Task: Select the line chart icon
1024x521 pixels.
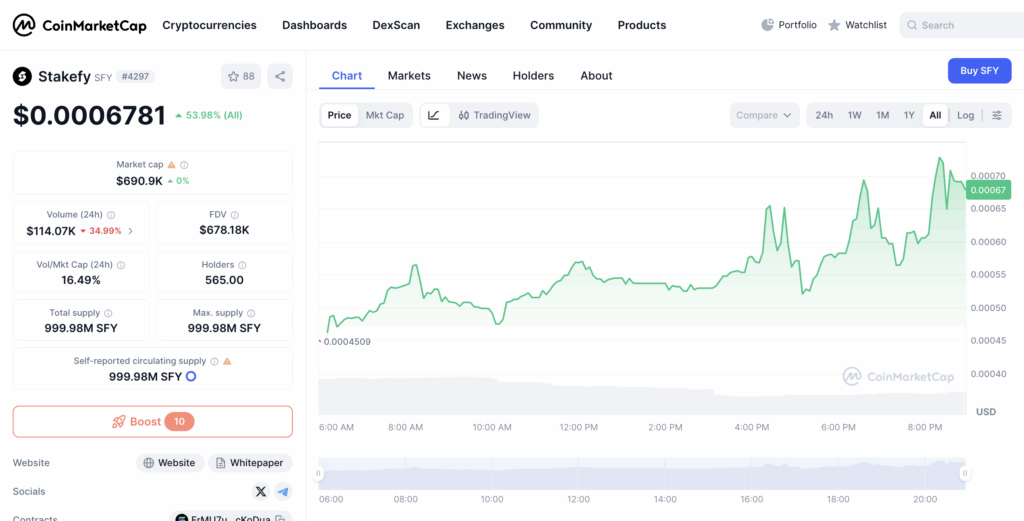Action: coord(433,115)
